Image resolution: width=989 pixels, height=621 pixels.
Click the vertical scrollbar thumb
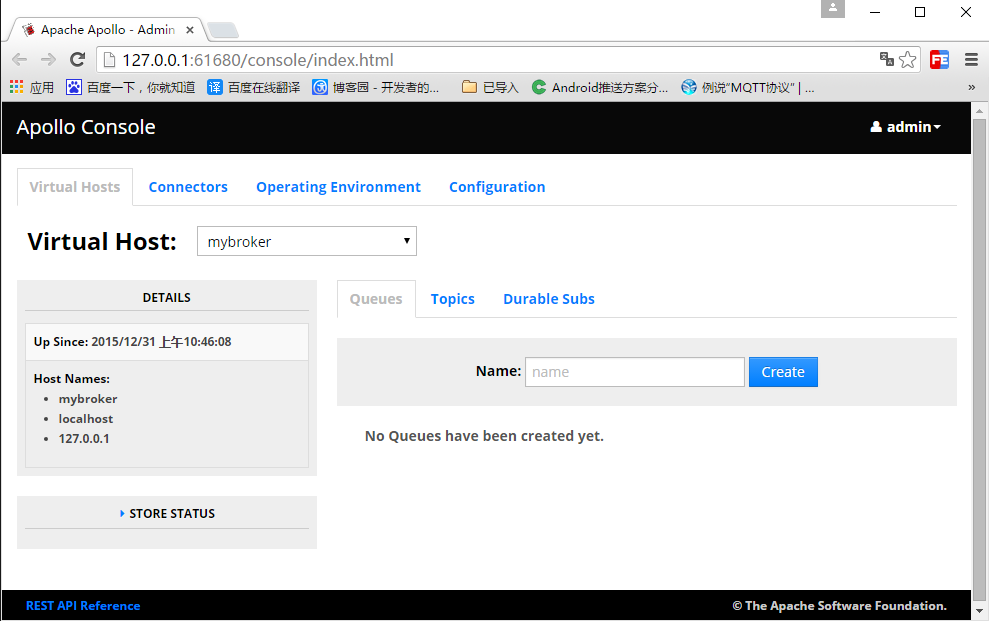click(979, 359)
